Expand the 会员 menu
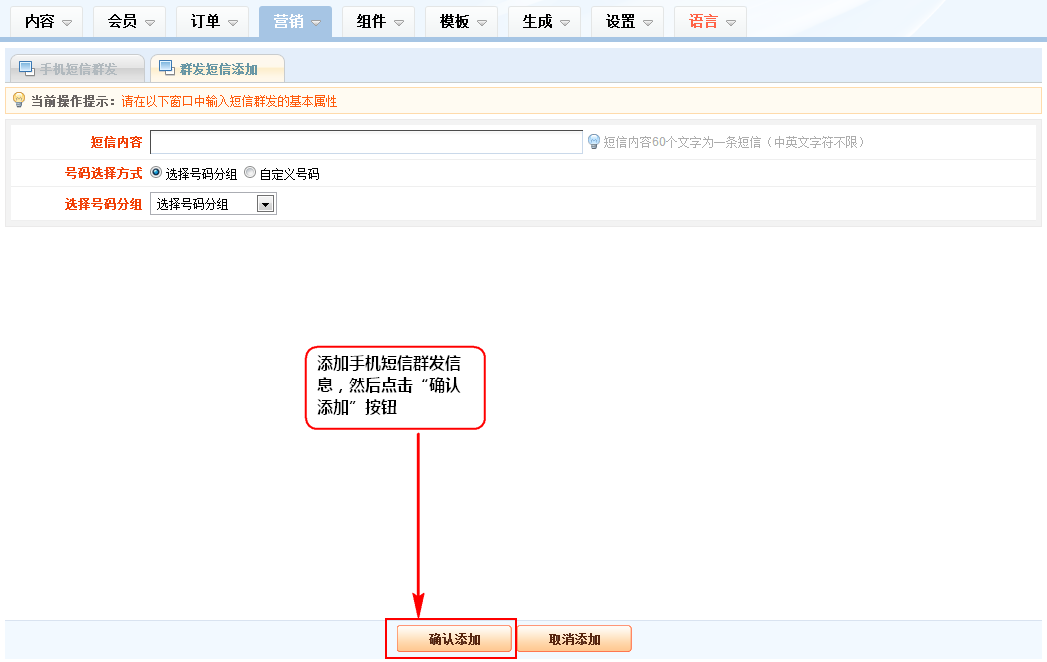 (x=131, y=22)
